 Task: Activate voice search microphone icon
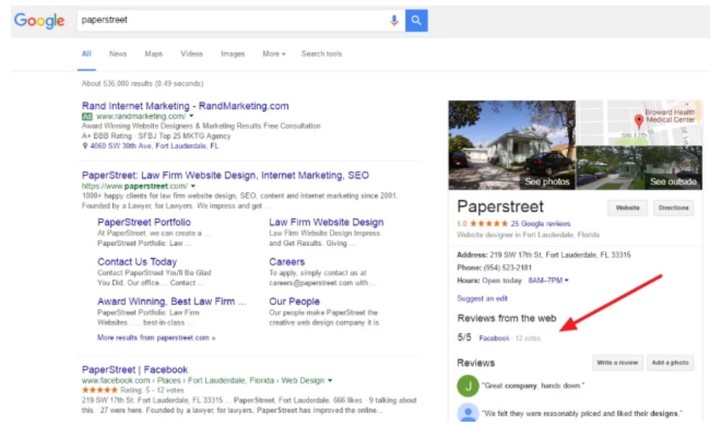394,20
